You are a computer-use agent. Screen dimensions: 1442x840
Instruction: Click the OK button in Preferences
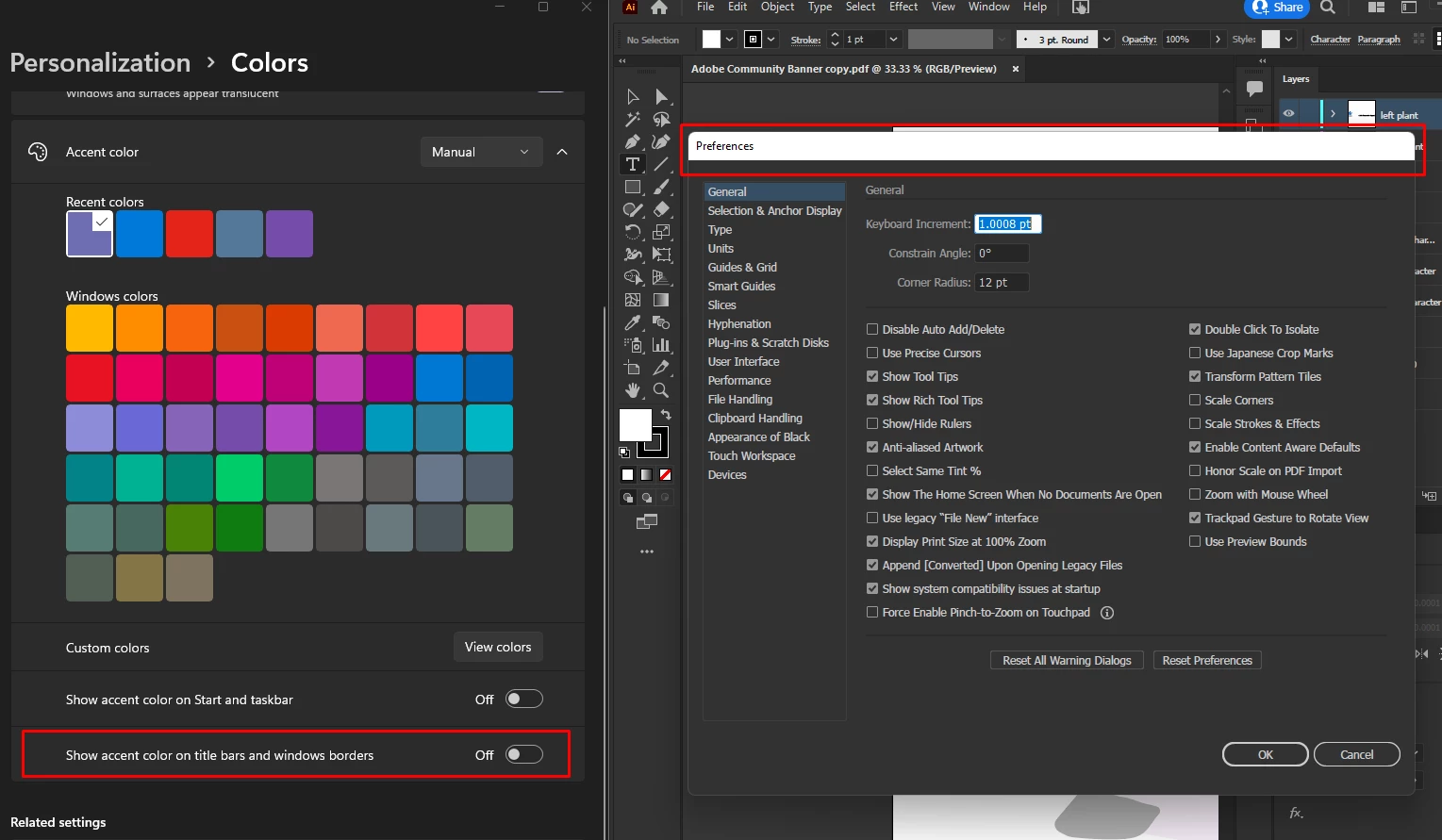tap(1265, 754)
